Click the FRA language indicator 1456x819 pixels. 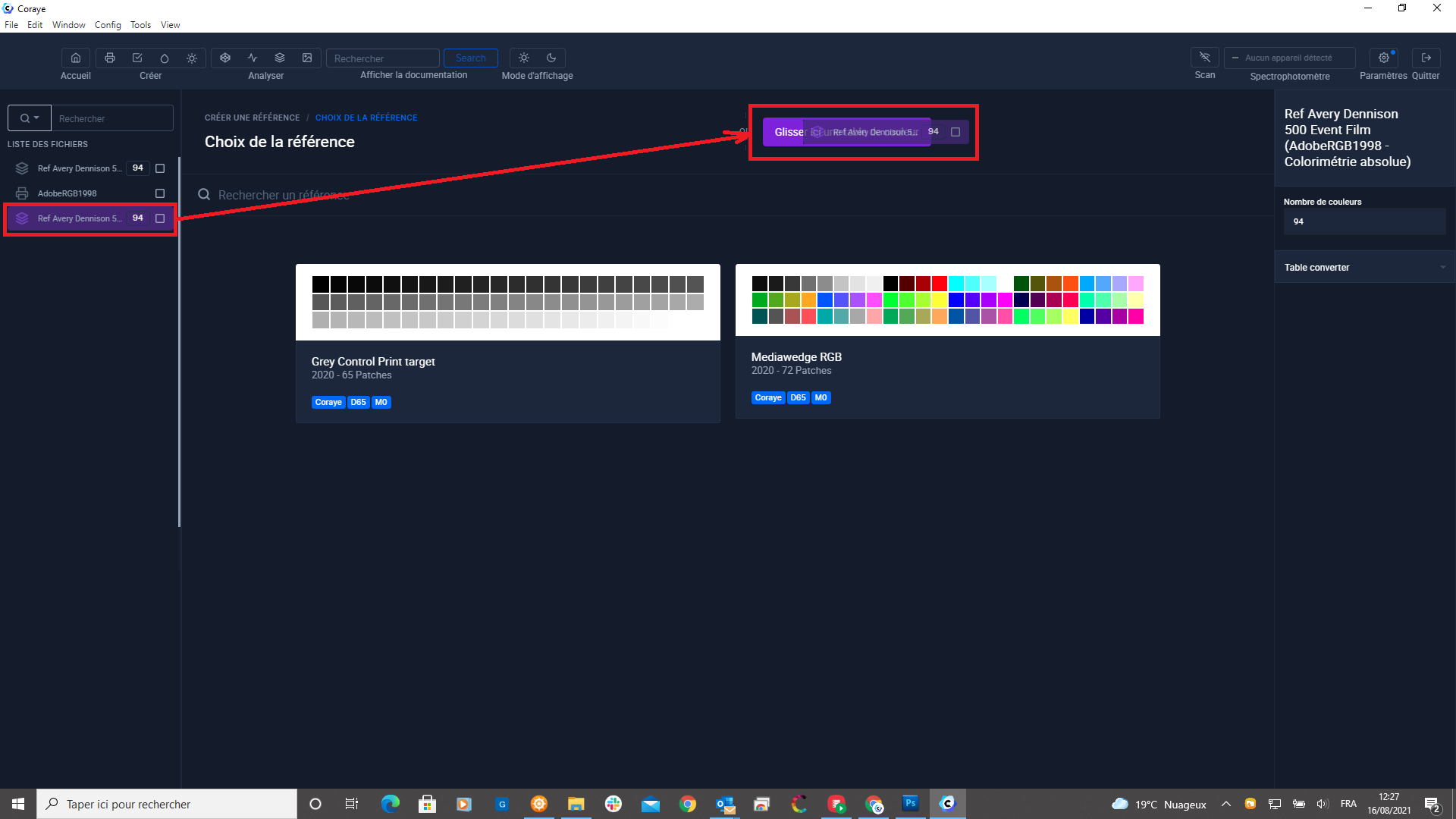click(x=1348, y=804)
